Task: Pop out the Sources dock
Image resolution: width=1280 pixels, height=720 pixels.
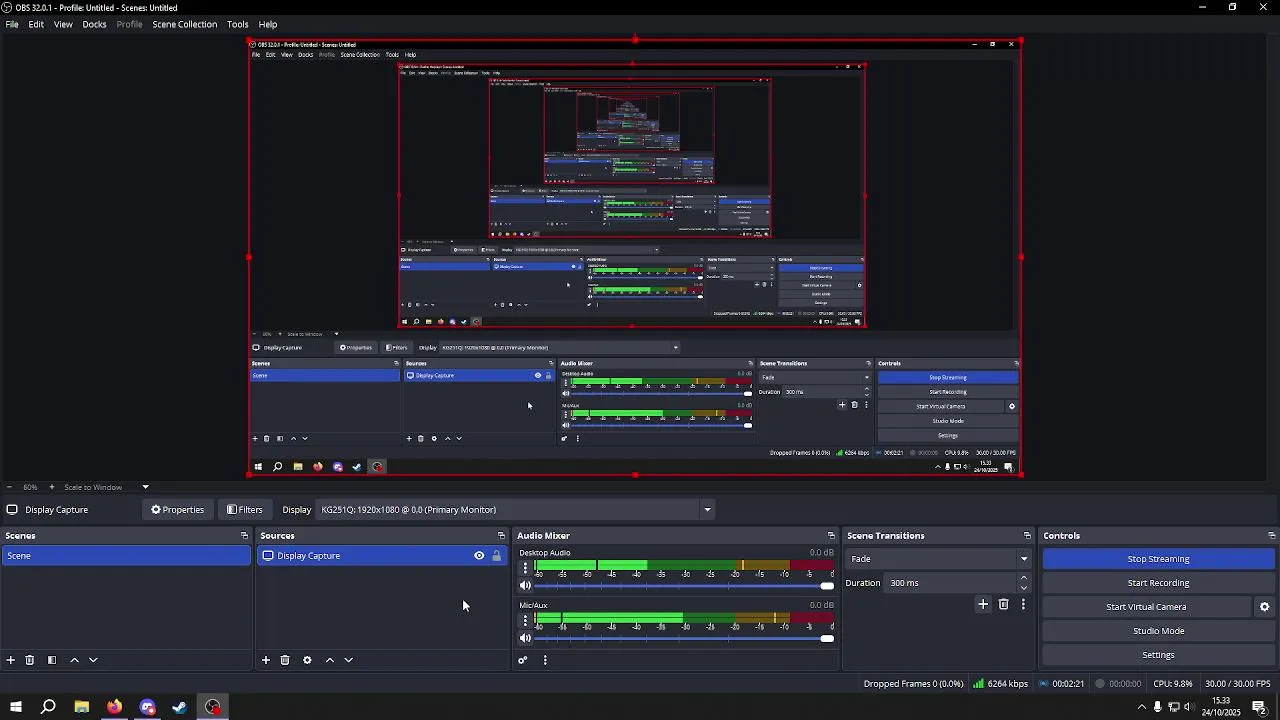Action: (x=500, y=536)
